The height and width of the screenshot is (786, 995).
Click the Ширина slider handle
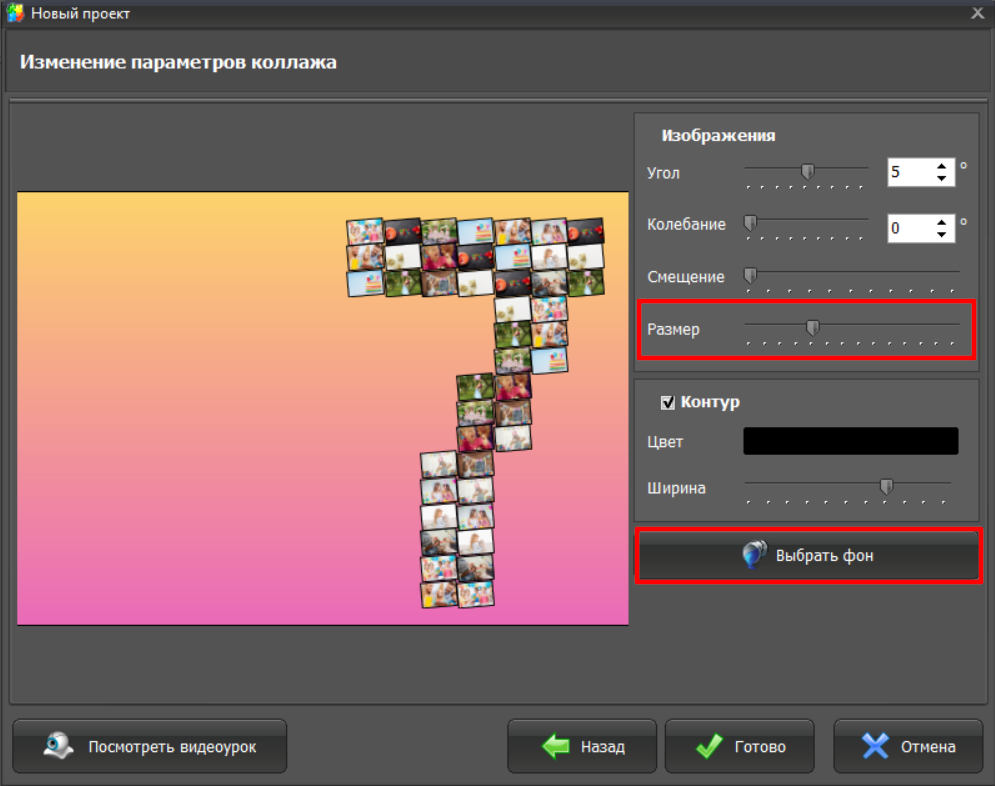886,486
